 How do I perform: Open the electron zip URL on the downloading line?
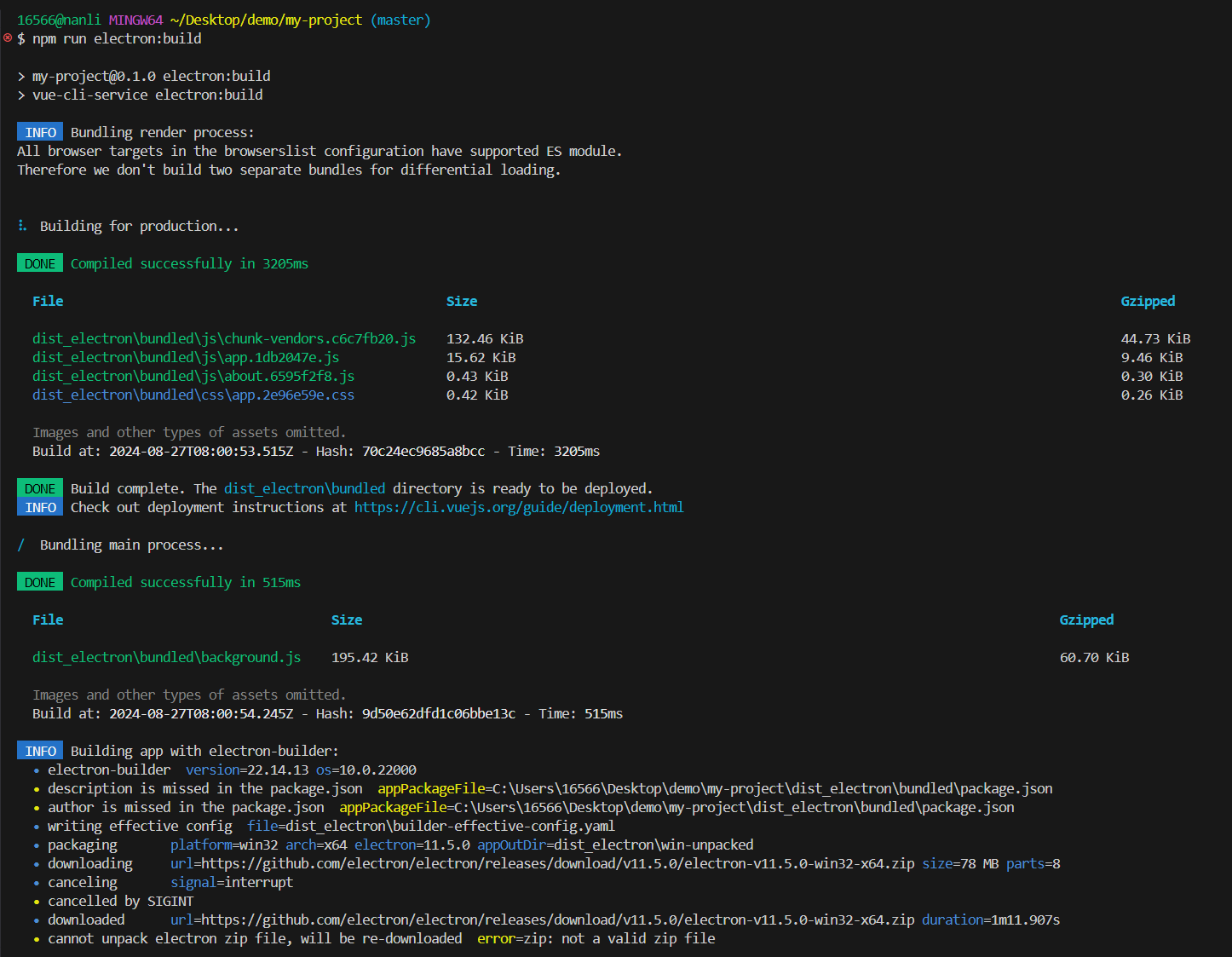pyautogui.click(x=558, y=863)
